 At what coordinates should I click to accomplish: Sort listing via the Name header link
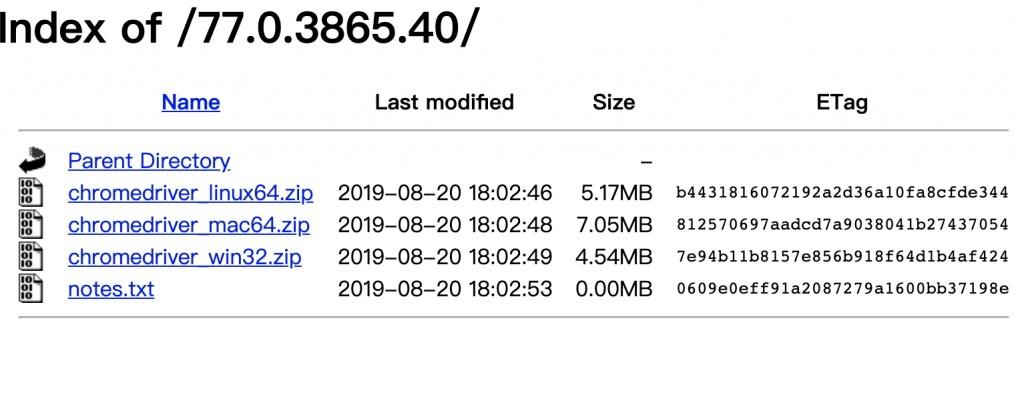191,103
